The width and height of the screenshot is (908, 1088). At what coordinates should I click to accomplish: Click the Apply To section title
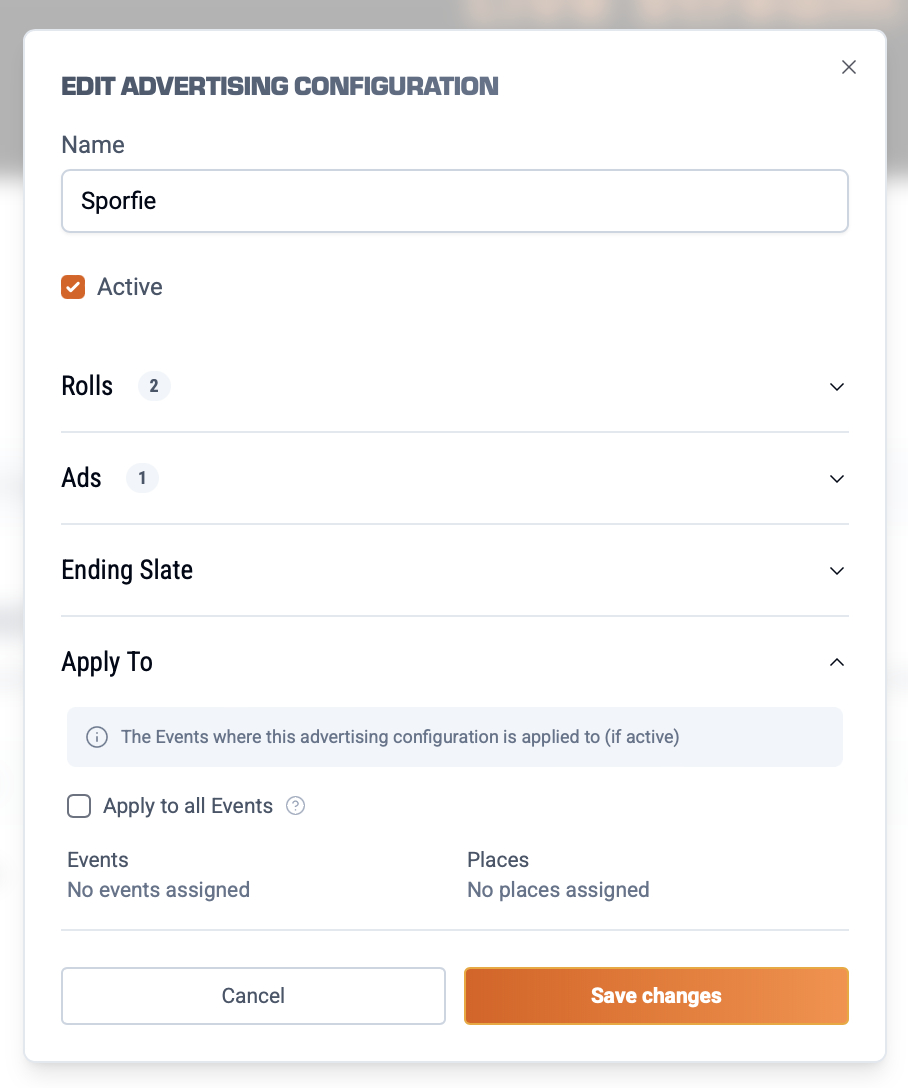tap(107, 662)
